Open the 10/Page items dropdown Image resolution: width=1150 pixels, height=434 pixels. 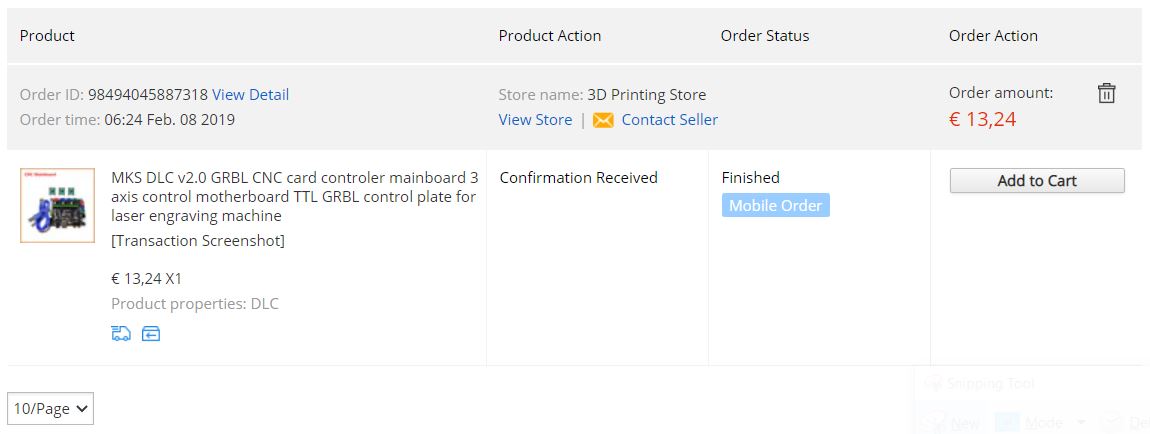pyautogui.click(x=51, y=408)
